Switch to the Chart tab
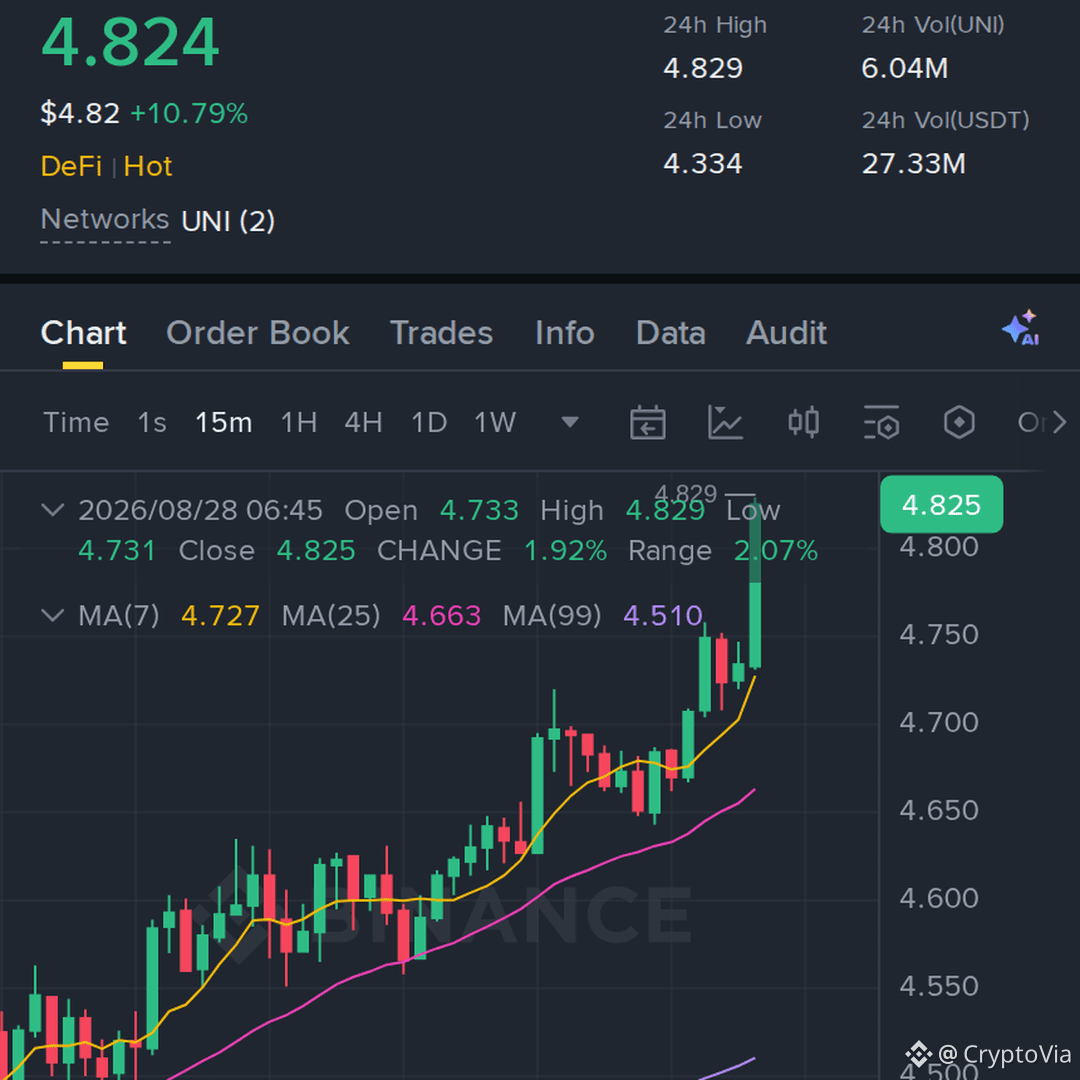1080x1080 pixels. pyautogui.click(x=83, y=333)
